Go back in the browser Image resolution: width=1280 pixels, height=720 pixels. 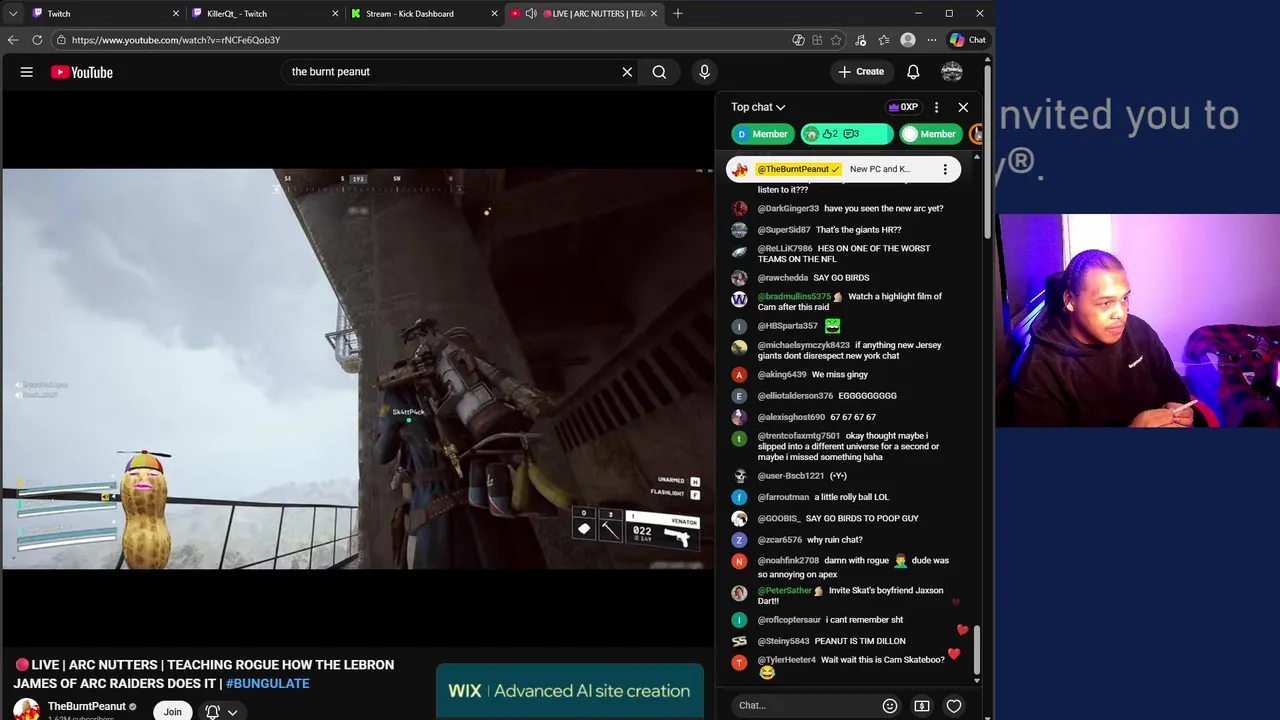pyautogui.click(x=13, y=40)
